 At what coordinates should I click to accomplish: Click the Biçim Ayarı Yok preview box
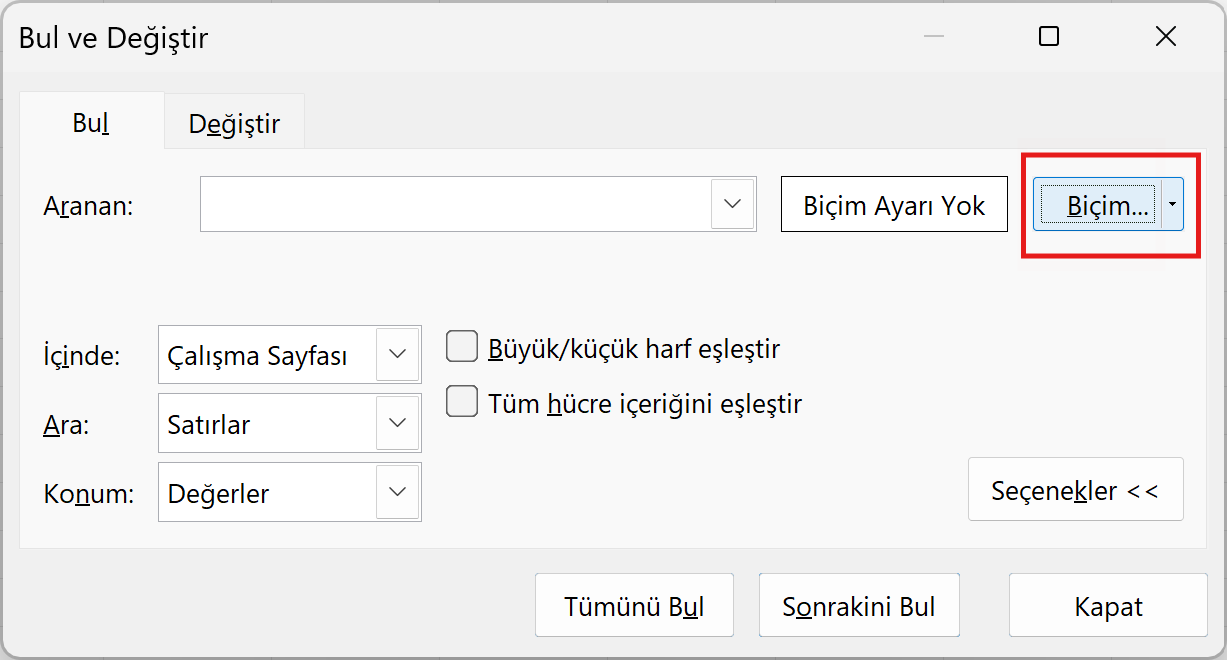[894, 206]
